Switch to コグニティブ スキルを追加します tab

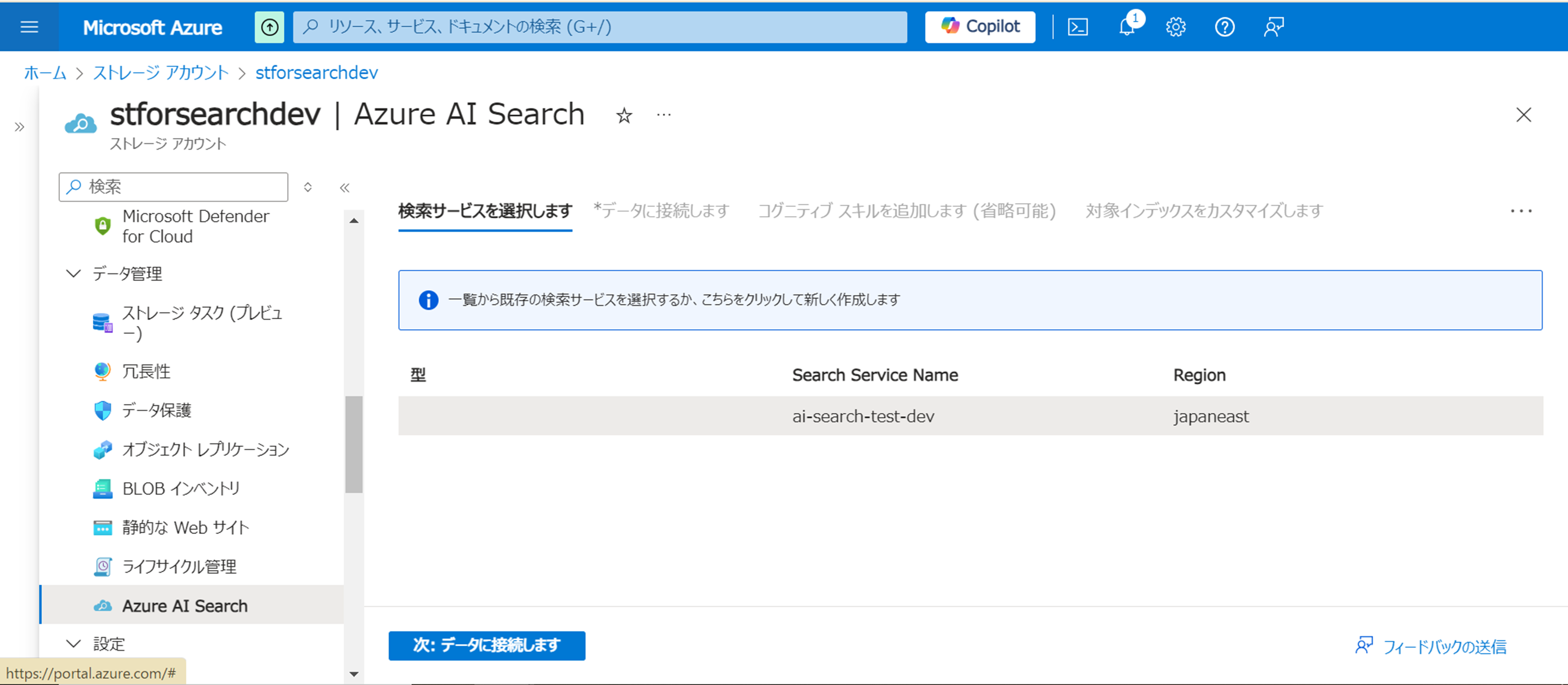click(x=906, y=210)
